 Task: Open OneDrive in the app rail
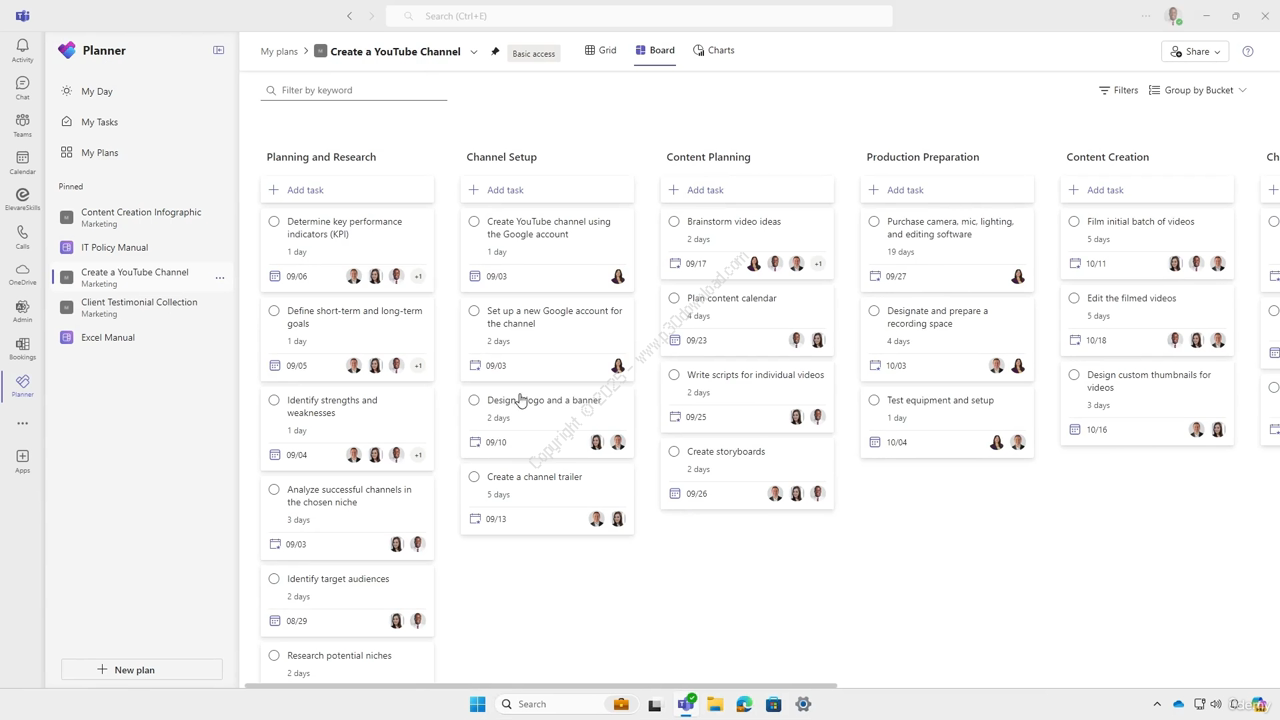[x=22, y=273]
